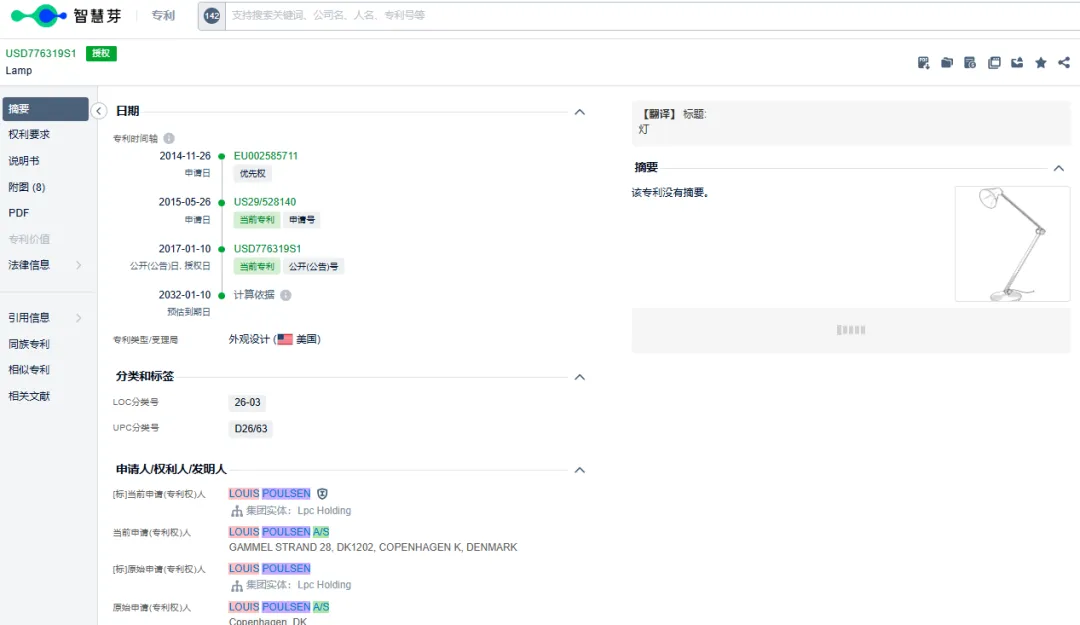The height and width of the screenshot is (625, 1080).
Task: Click the group entity icon under original assignee
Action: pos(236,585)
